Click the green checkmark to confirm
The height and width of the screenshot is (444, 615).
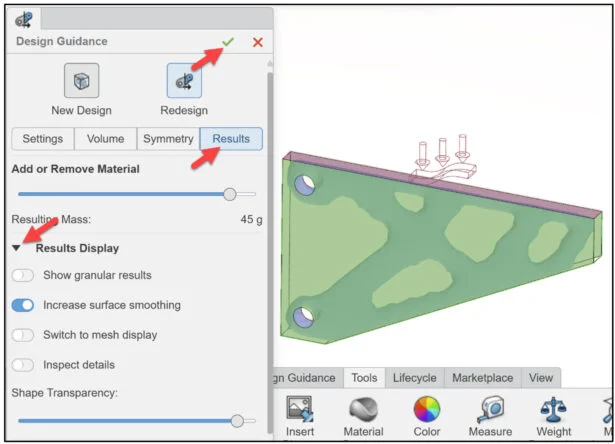[228, 42]
